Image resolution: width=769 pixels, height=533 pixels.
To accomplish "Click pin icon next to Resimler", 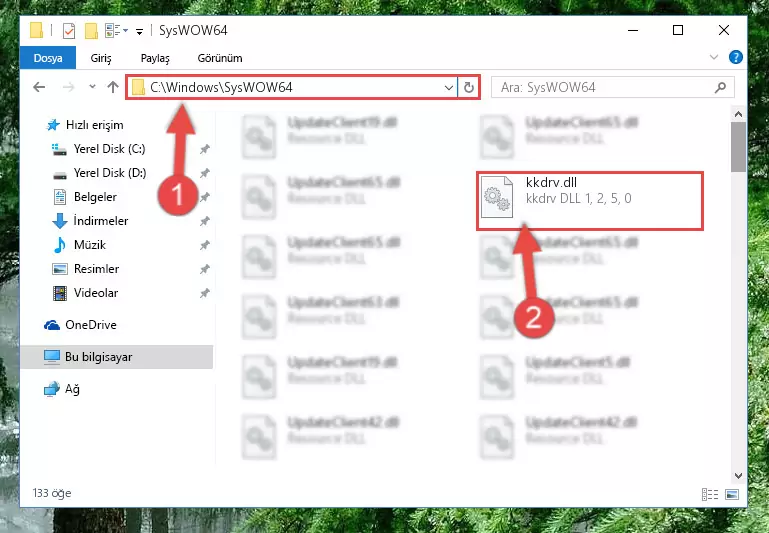I will 205,269.
